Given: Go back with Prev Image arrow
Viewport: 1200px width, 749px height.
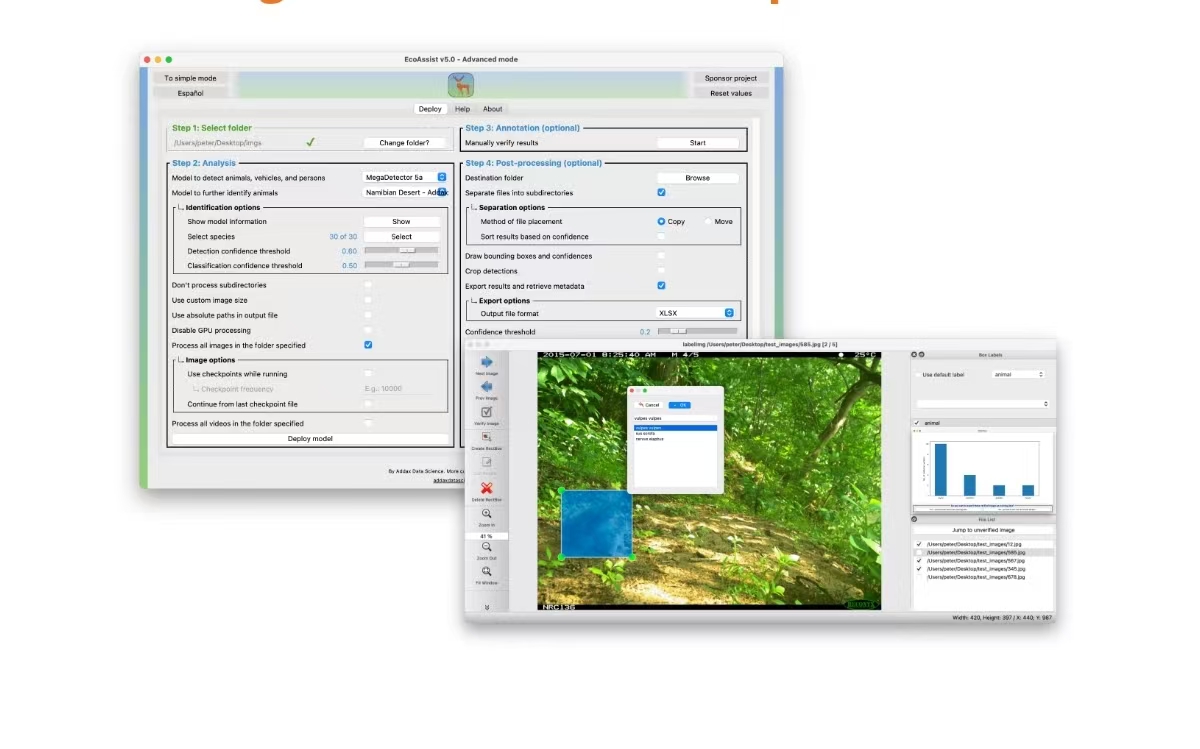Looking at the screenshot, I should (x=487, y=387).
